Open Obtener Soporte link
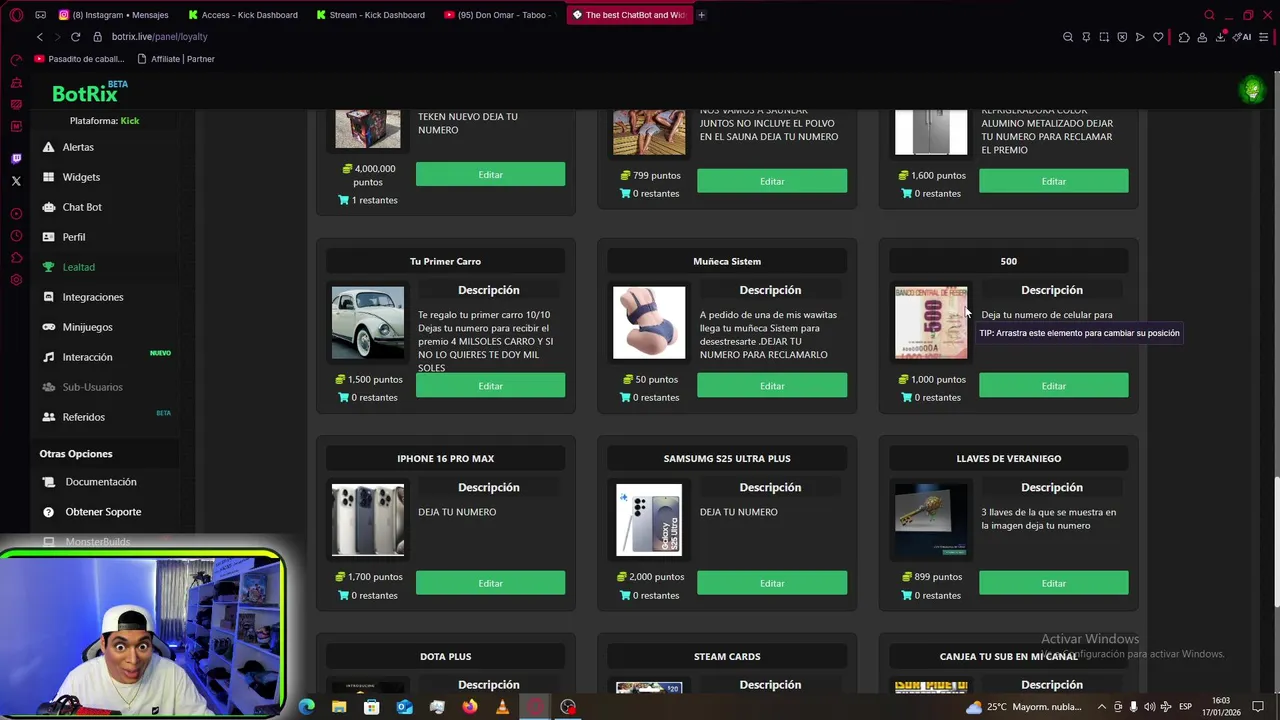1280x720 pixels. coord(103,512)
